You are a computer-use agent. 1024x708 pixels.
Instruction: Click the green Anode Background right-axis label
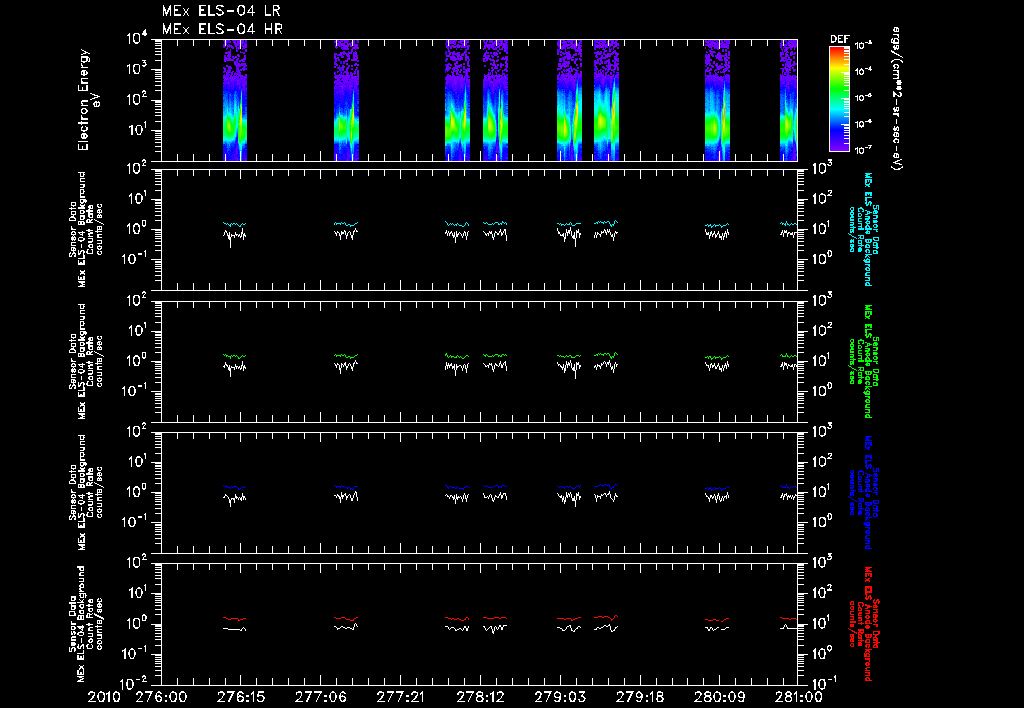click(x=863, y=361)
